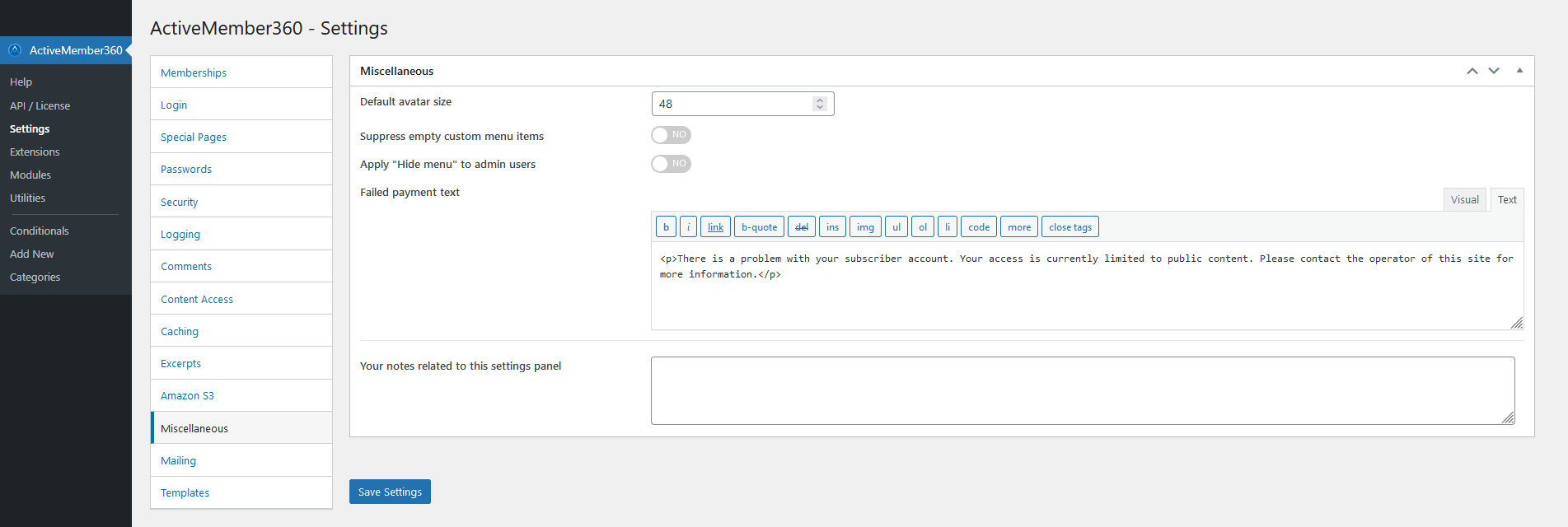The image size is (1568, 527).
Task: Apply strikethrough with the del button
Action: coord(801,226)
